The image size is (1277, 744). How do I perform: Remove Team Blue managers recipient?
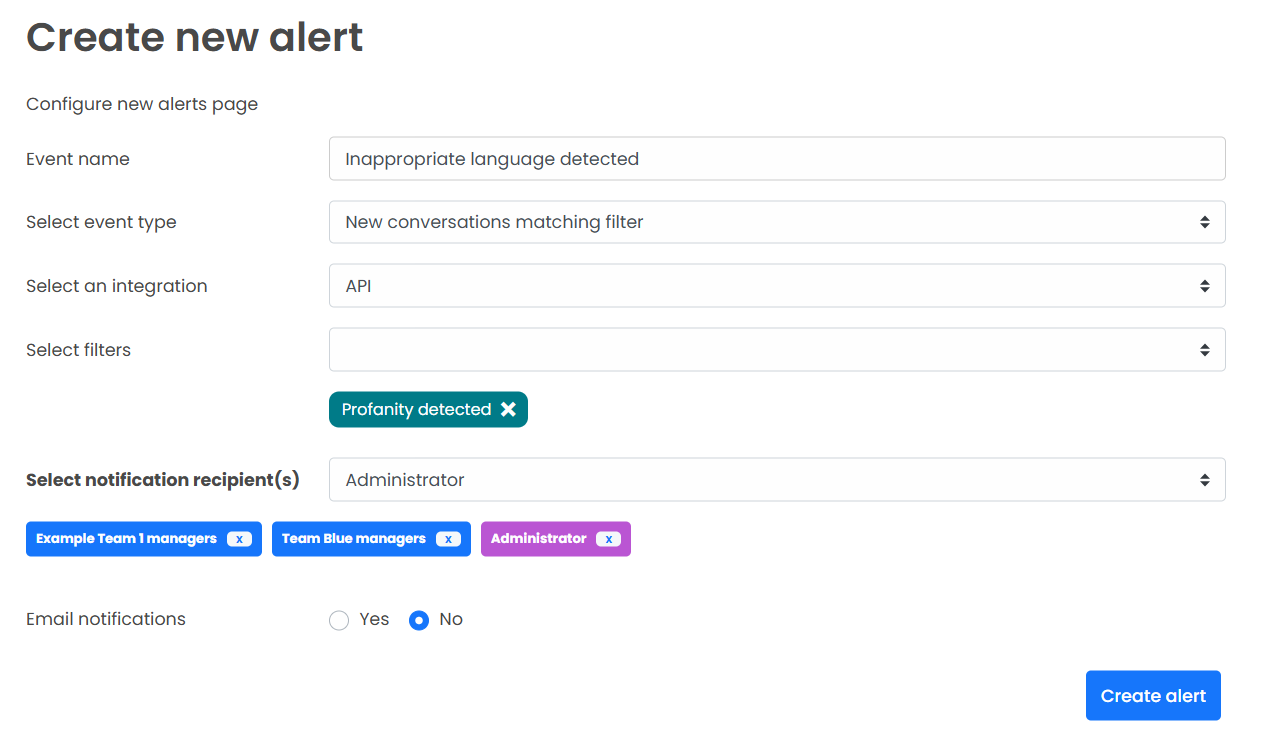tap(449, 539)
